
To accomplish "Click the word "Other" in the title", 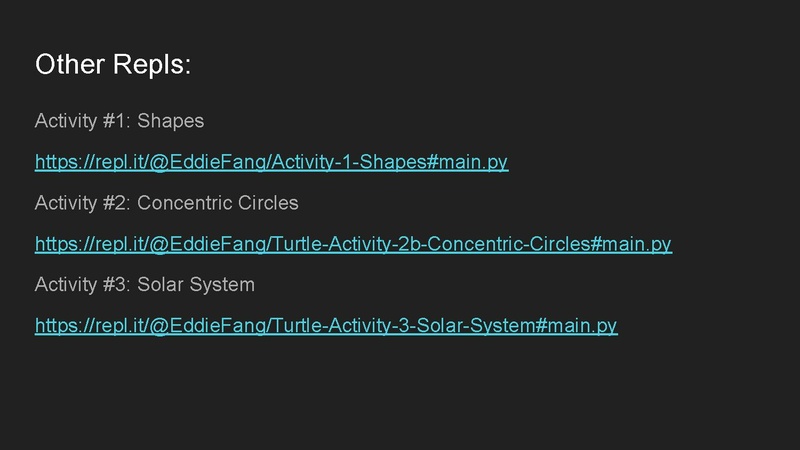I will (x=68, y=65).
